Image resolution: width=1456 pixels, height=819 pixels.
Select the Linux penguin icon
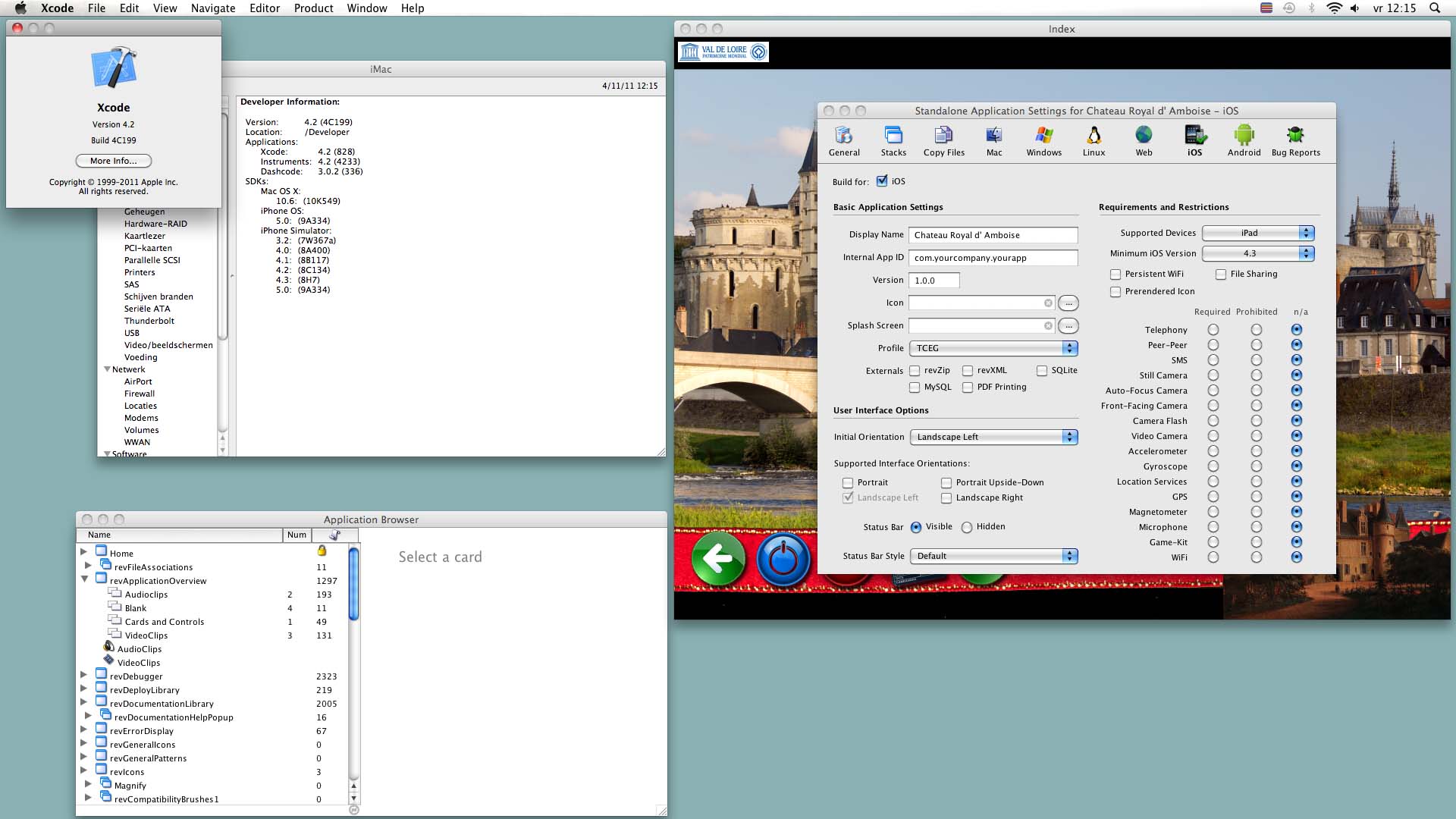(x=1094, y=136)
